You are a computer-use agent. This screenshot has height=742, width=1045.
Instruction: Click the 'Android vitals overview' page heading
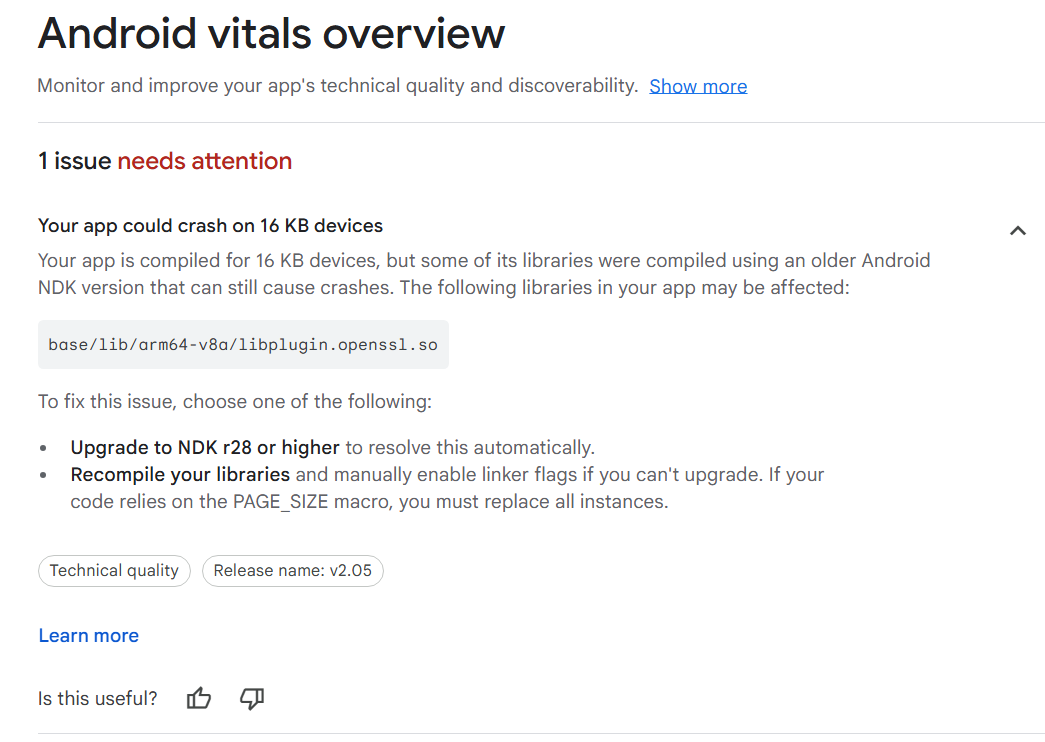(x=271, y=33)
